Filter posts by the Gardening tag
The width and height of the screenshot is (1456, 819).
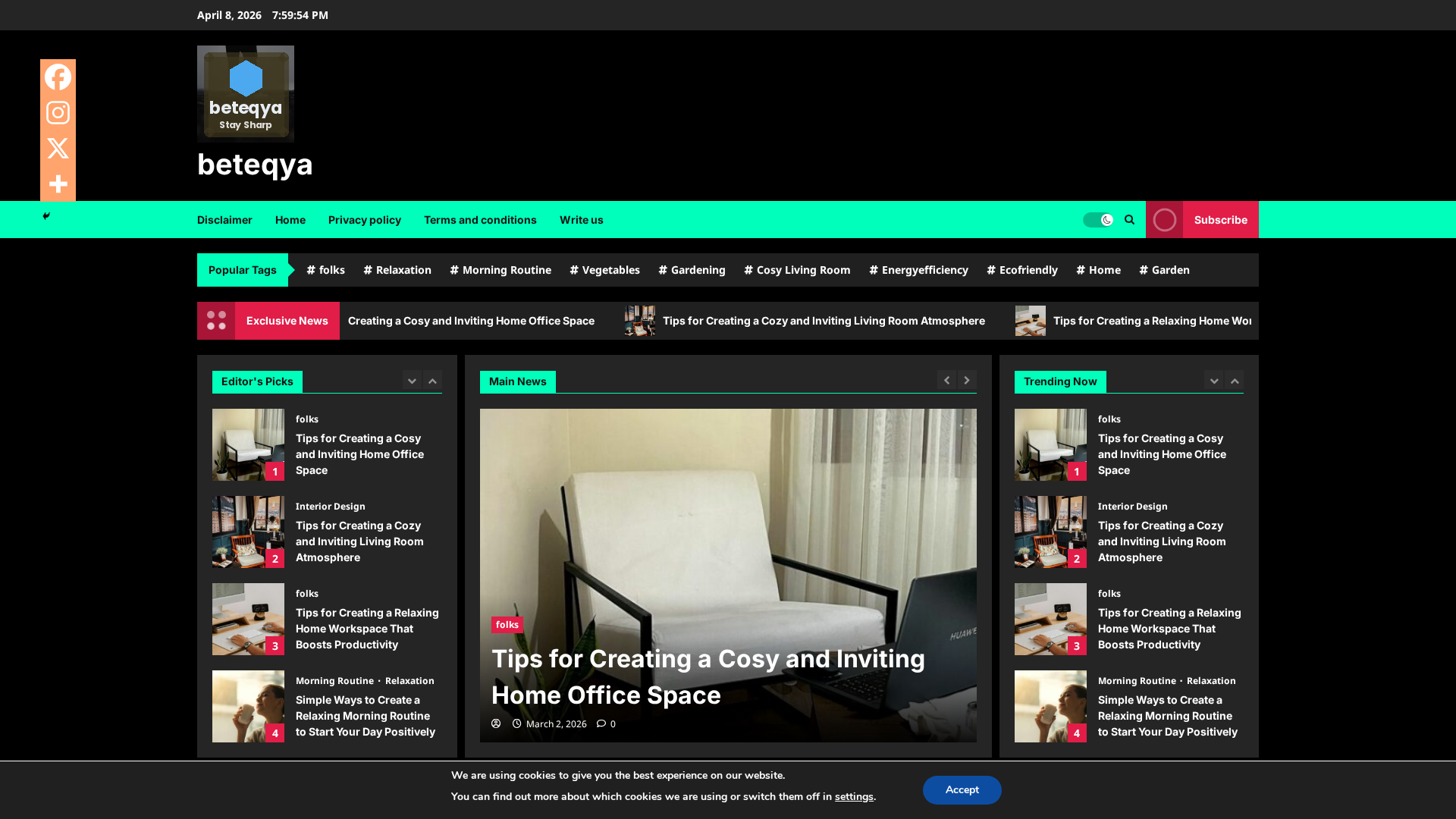691,269
